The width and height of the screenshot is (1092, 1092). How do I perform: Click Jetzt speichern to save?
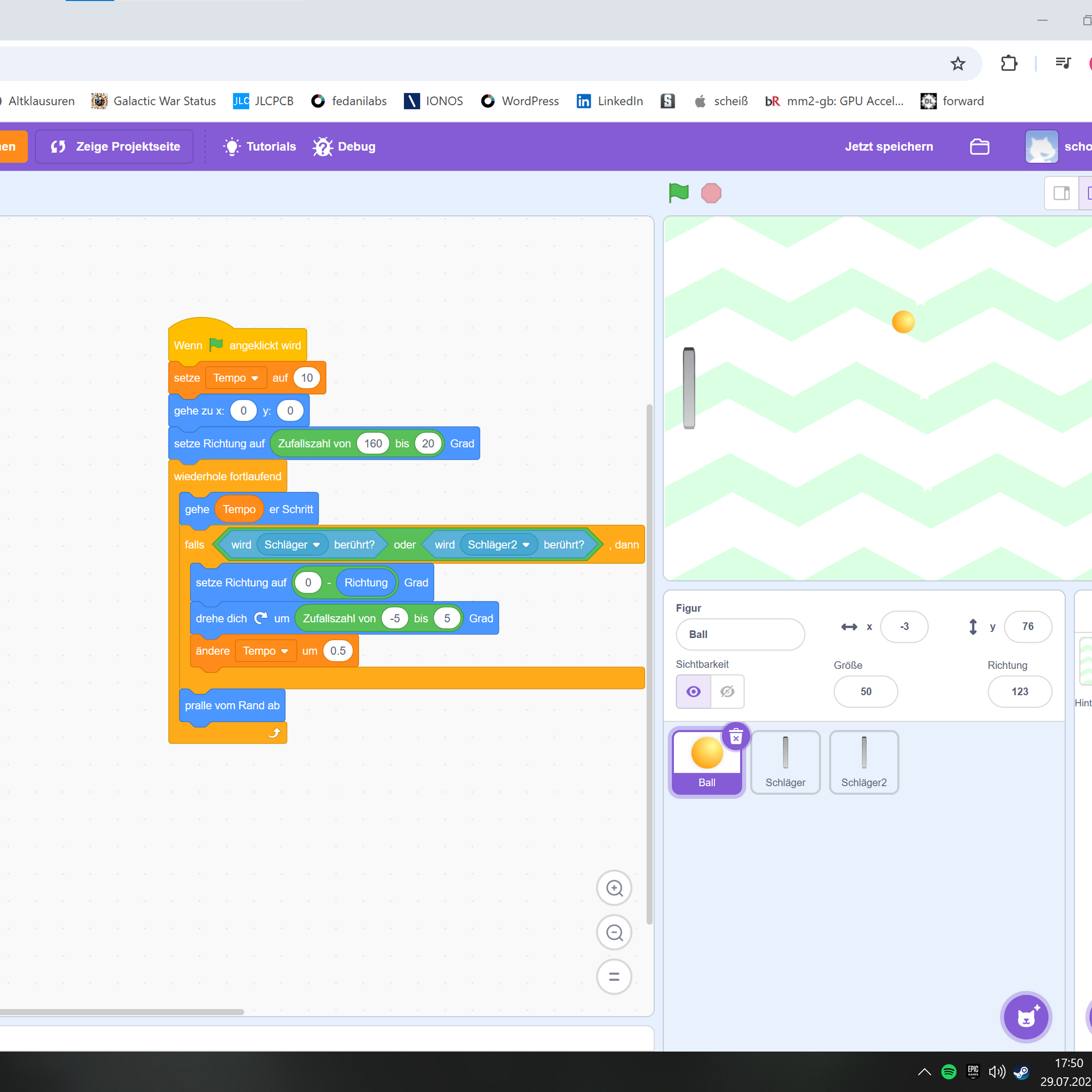click(888, 146)
